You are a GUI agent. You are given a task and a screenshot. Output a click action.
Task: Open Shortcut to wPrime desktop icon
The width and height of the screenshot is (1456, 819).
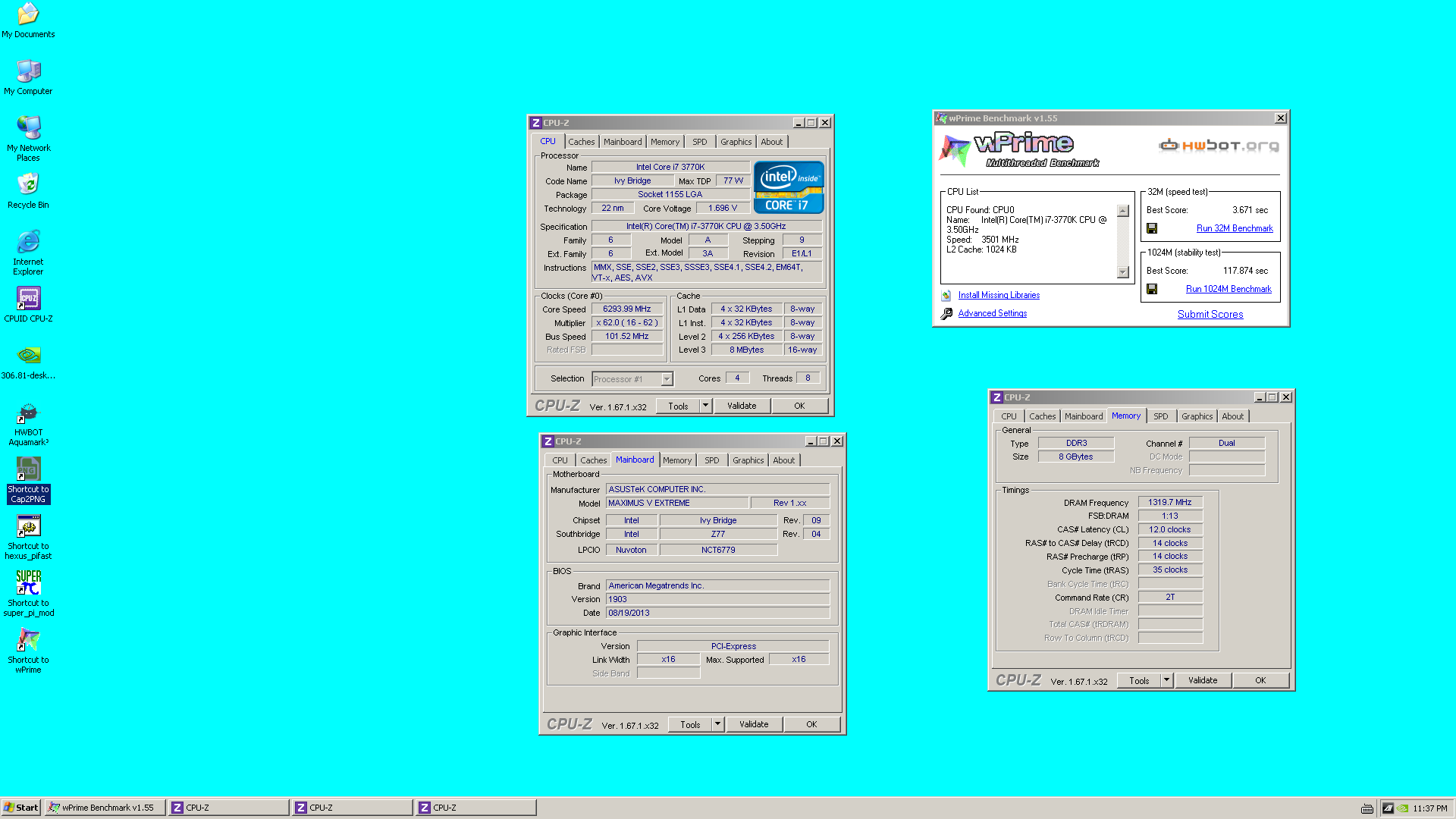click(28, 651)
